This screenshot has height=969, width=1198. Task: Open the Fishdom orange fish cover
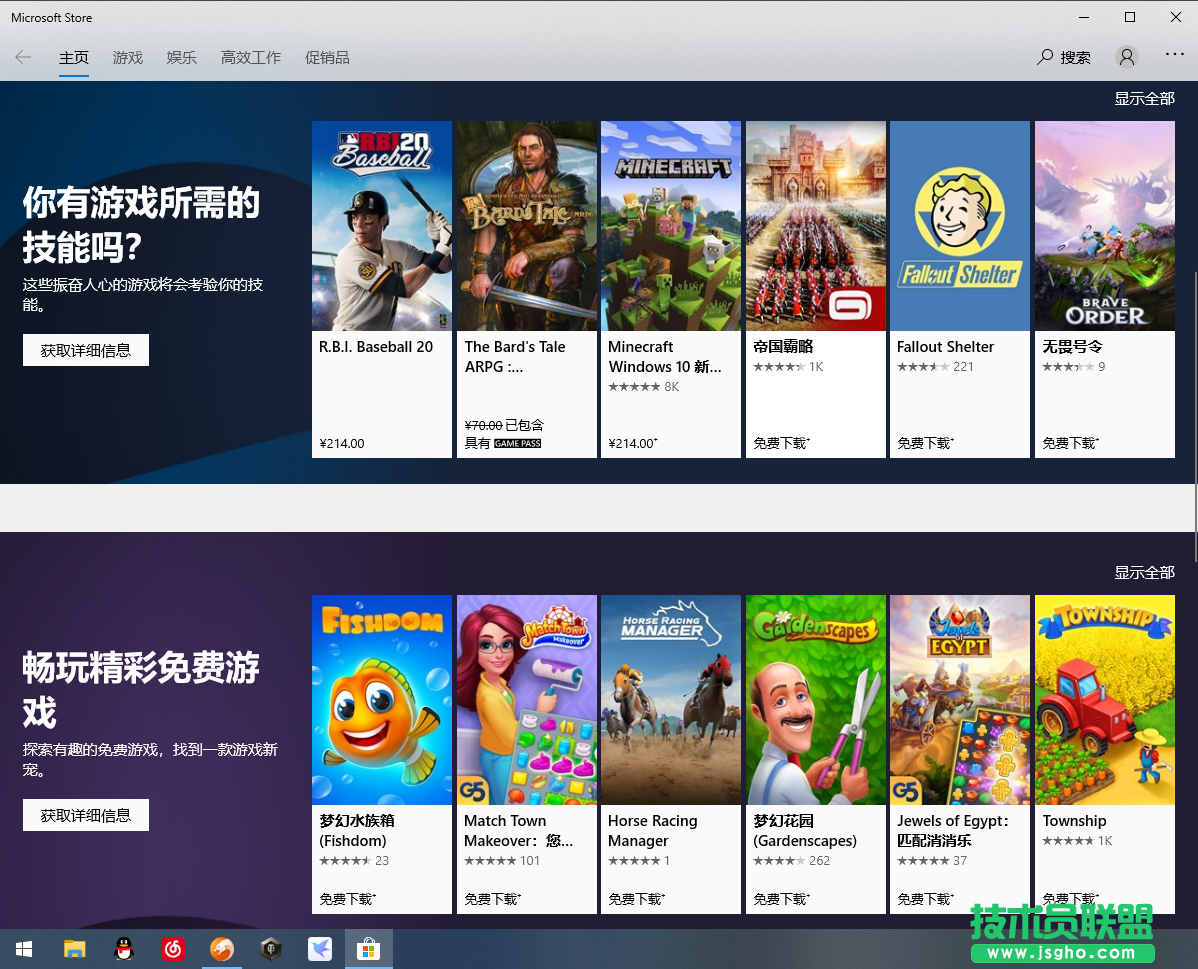pyautogui.click(x=382, y=700)
